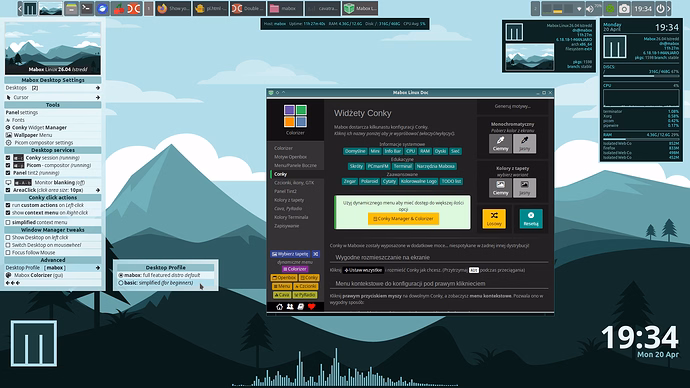690x388 pixels.
Task: Open the power/logout icon in the panel
Action: (x=660, y=8)
